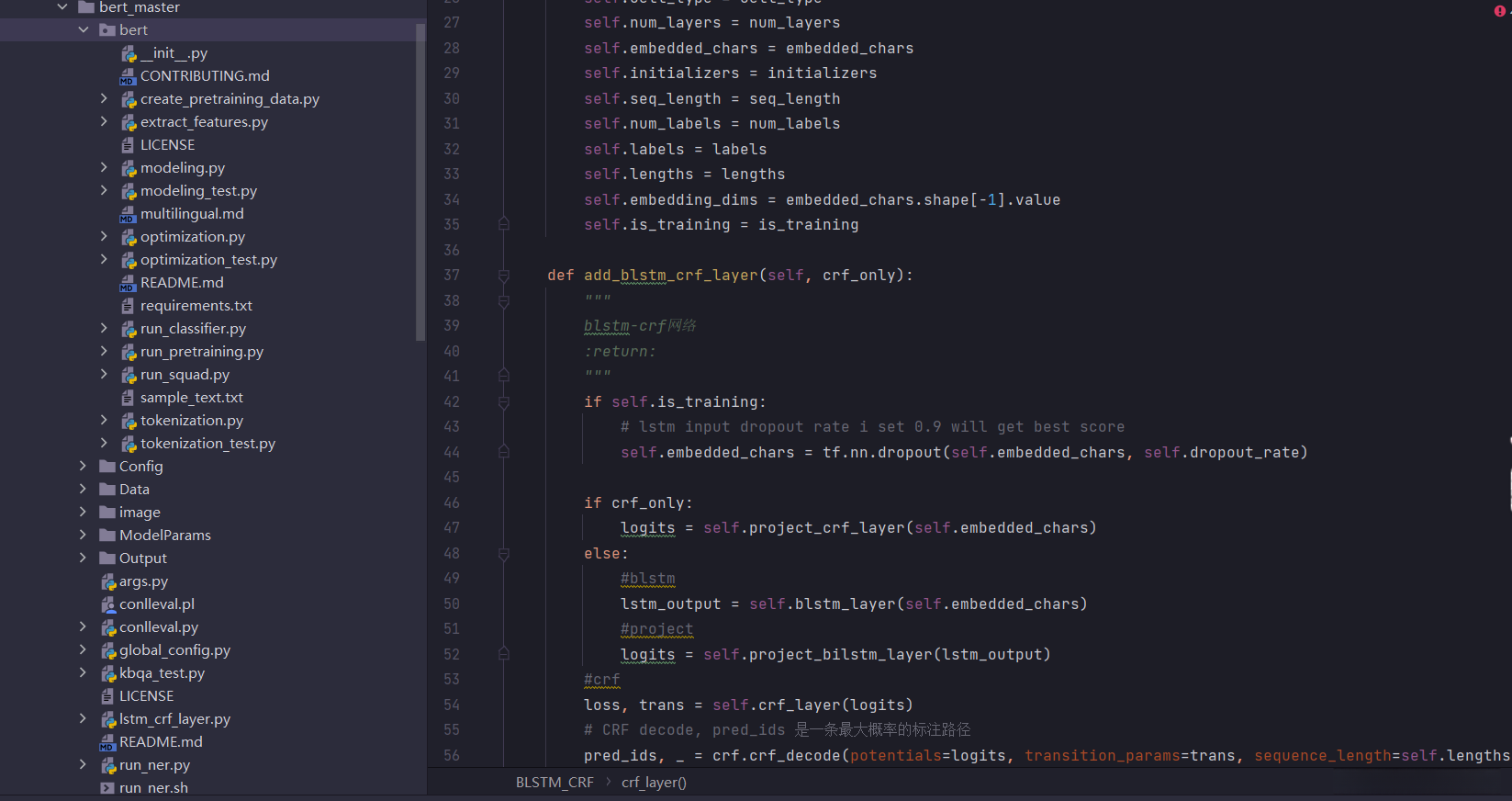1512x801 pixels.
Task: Click the run_classifier.py file icon
Action: coord(129,329)
